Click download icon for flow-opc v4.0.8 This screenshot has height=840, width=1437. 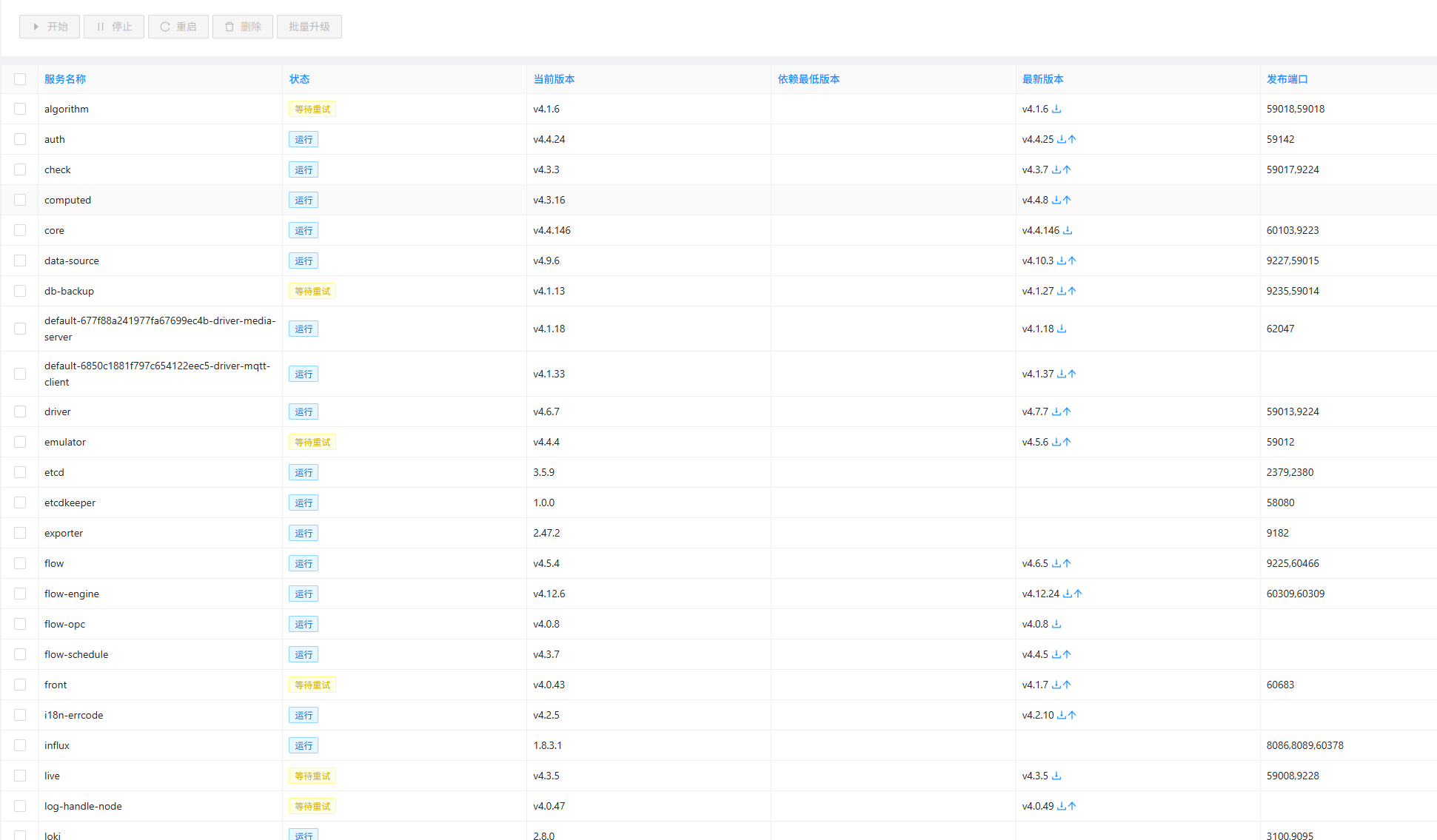(x=1056, y=624)
